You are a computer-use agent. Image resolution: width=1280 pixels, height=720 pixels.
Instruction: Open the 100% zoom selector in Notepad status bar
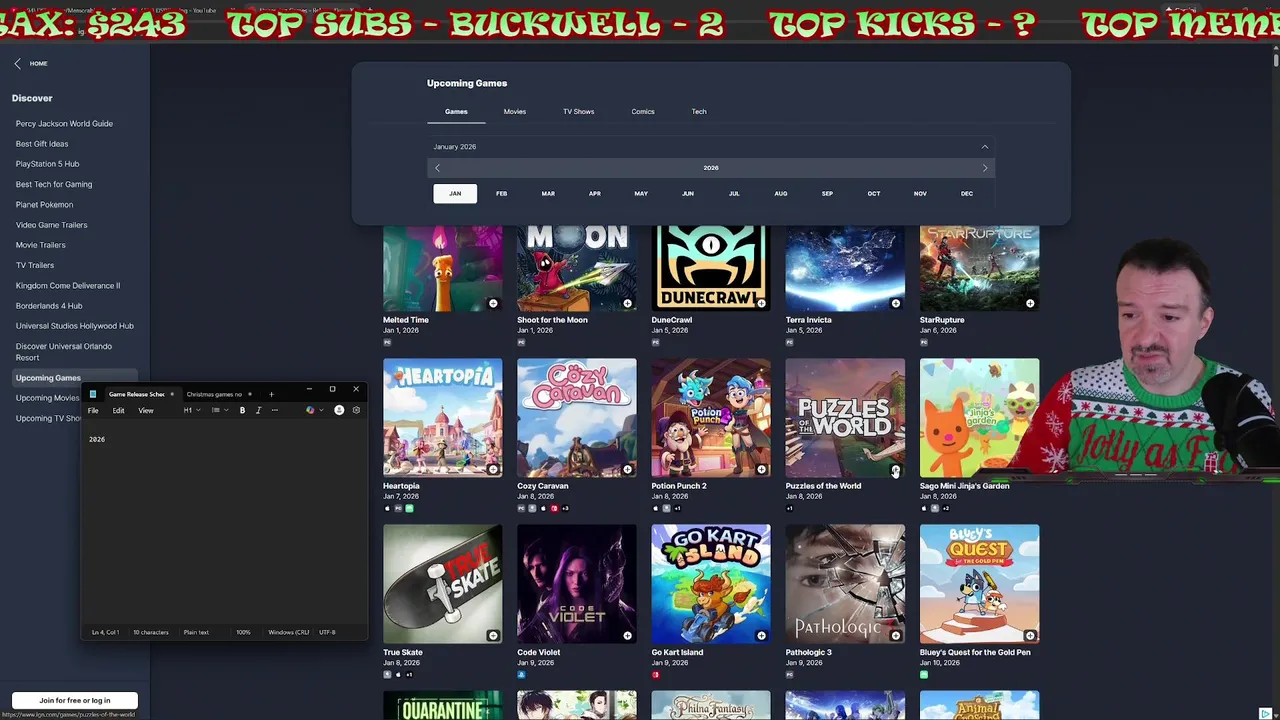pos(243,632)
